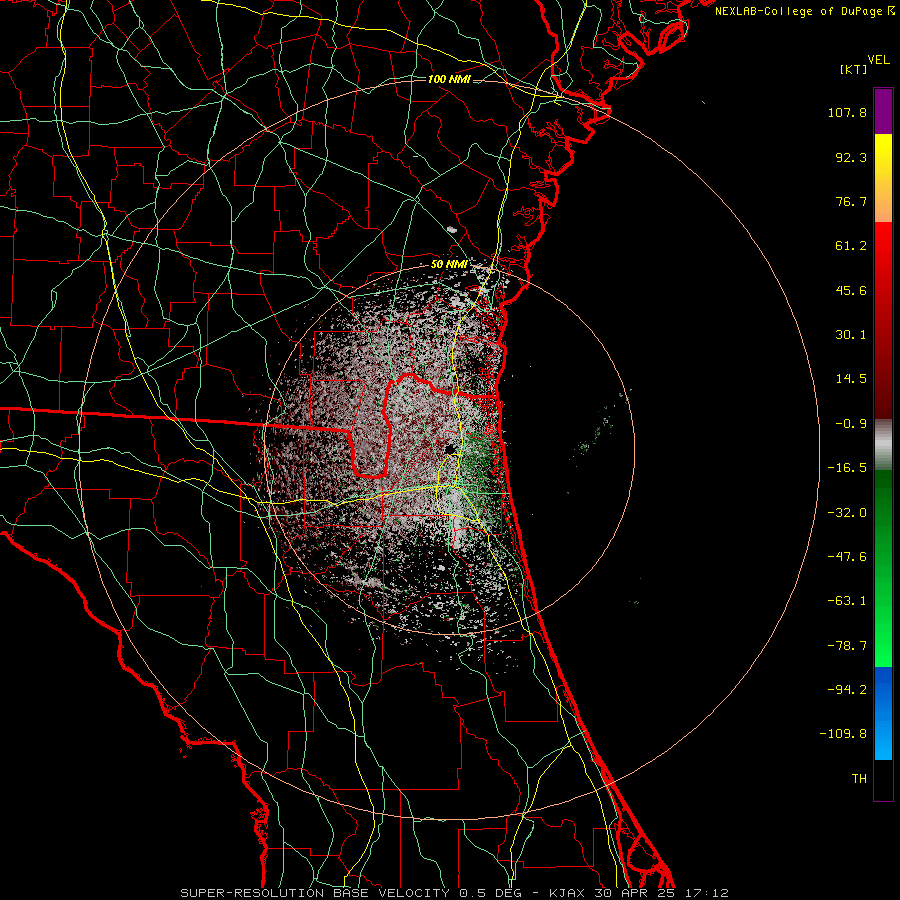Viewport: 900px width, 900px height.
Task: Click the VEL legend title
Action: click(x=878, y=60)
